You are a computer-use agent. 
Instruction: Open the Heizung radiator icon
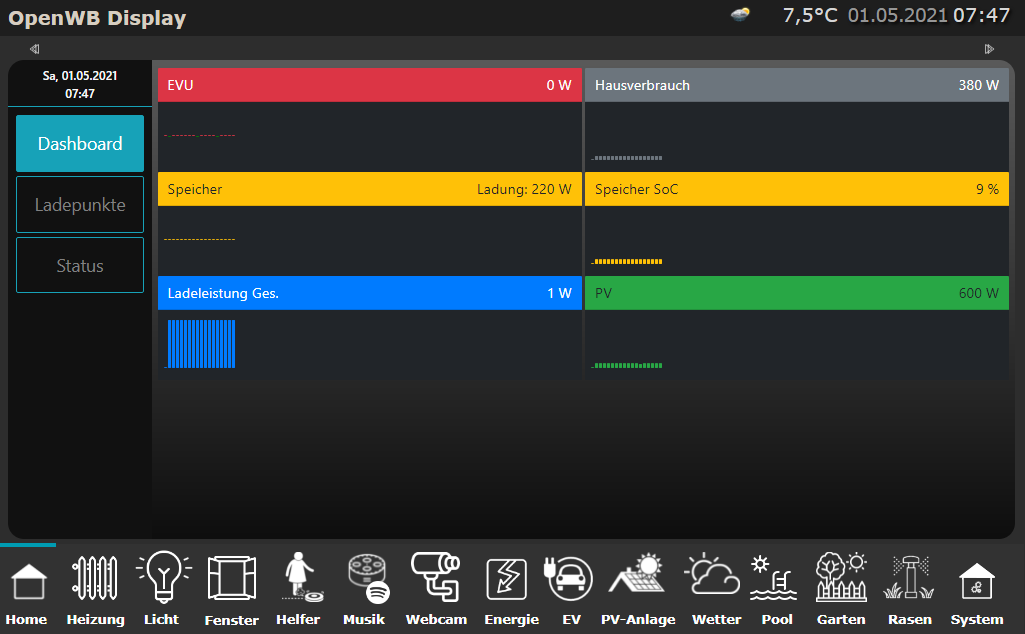(x=96, y=580)
